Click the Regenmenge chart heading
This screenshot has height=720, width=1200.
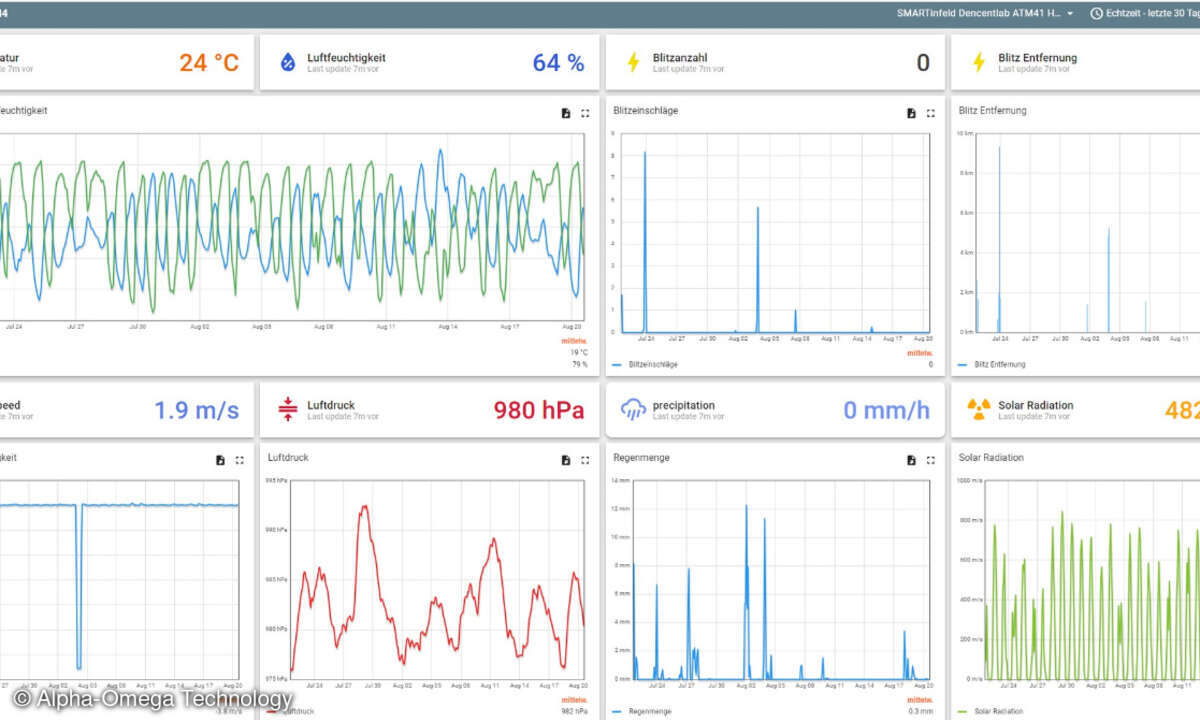(641, 457)
